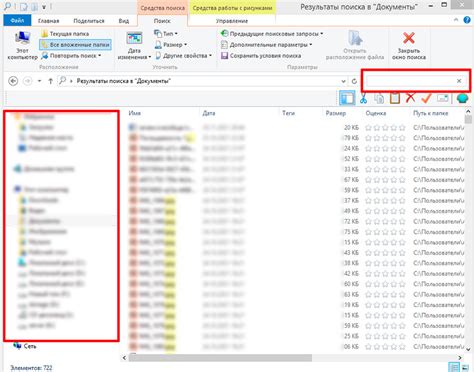
Task: Select Текущая папка search scope
Action: click(65, 34)
